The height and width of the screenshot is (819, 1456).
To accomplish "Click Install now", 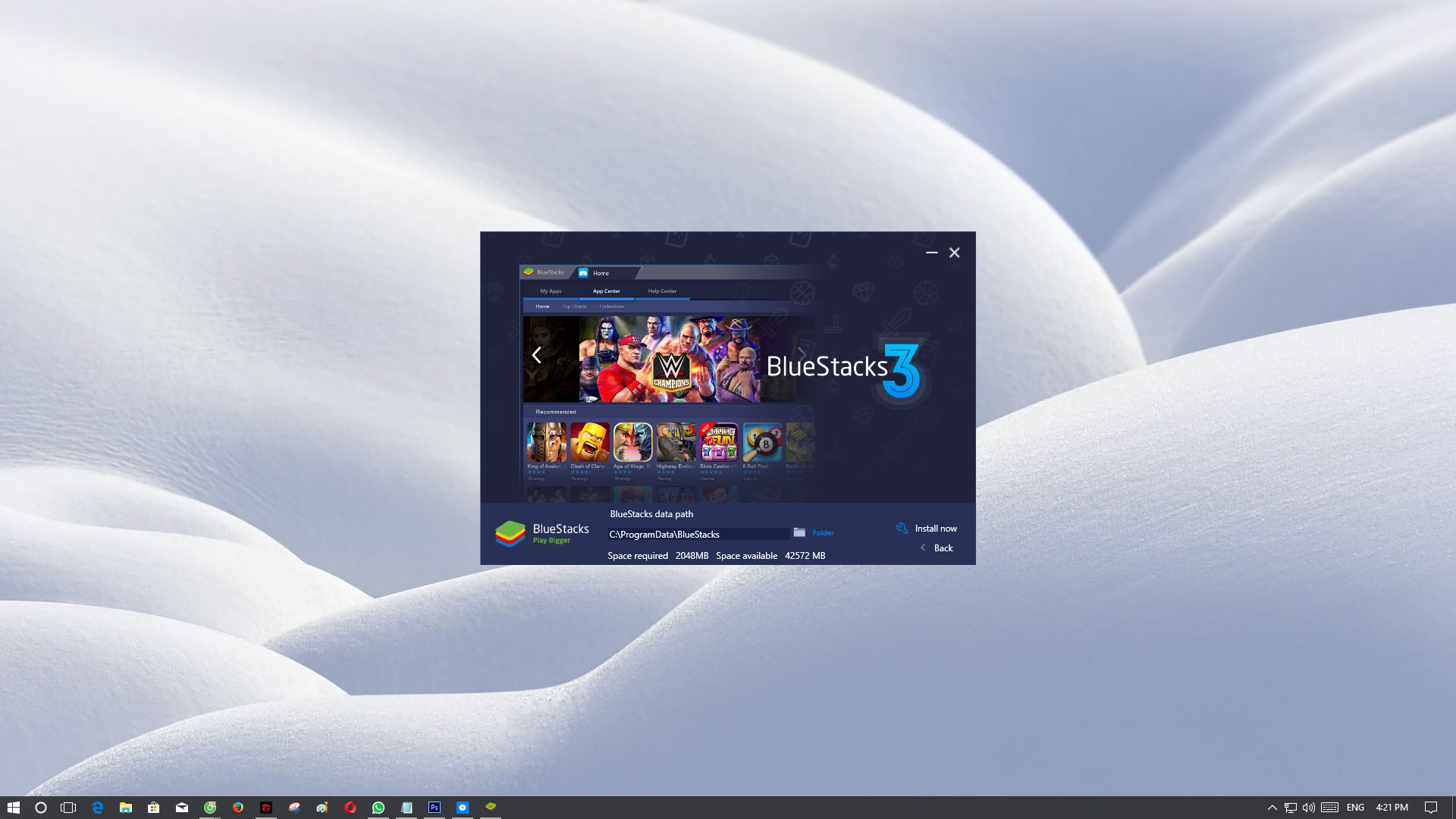I will (935, 529).
